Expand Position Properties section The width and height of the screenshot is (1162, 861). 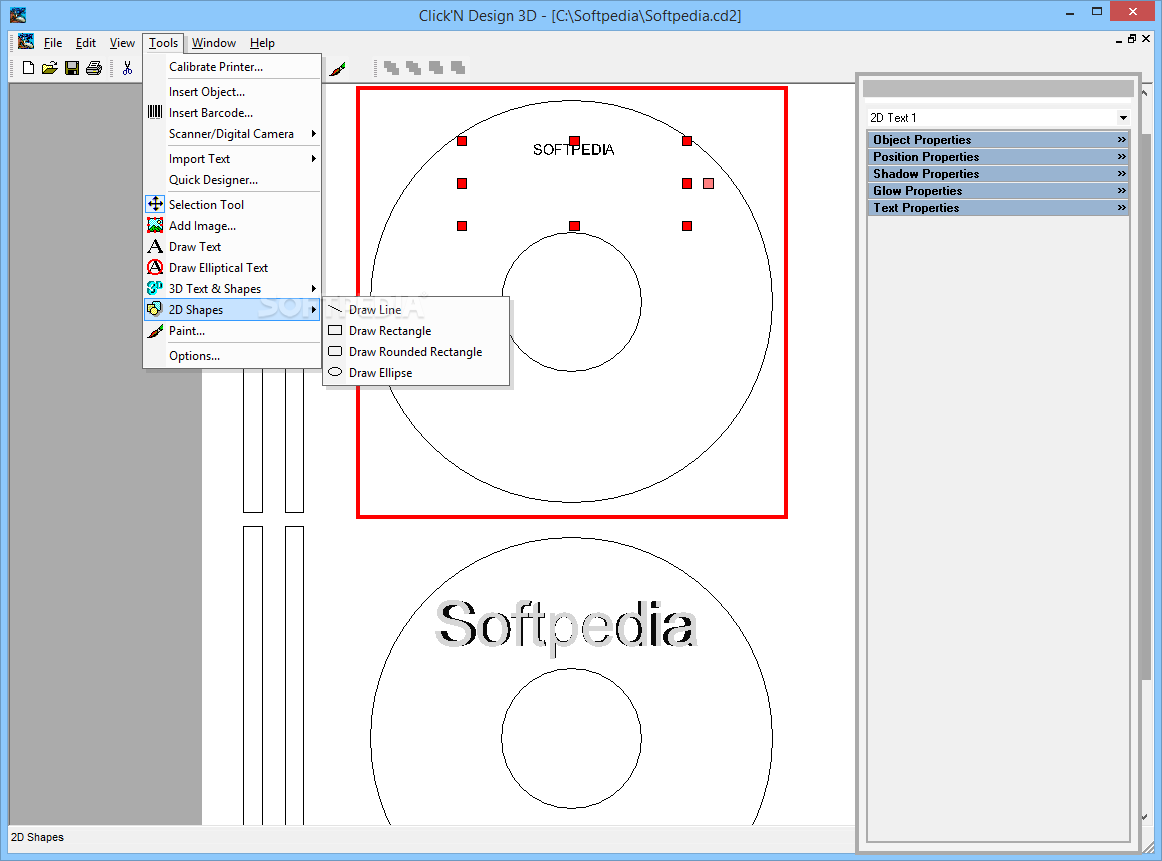point(998,156)
